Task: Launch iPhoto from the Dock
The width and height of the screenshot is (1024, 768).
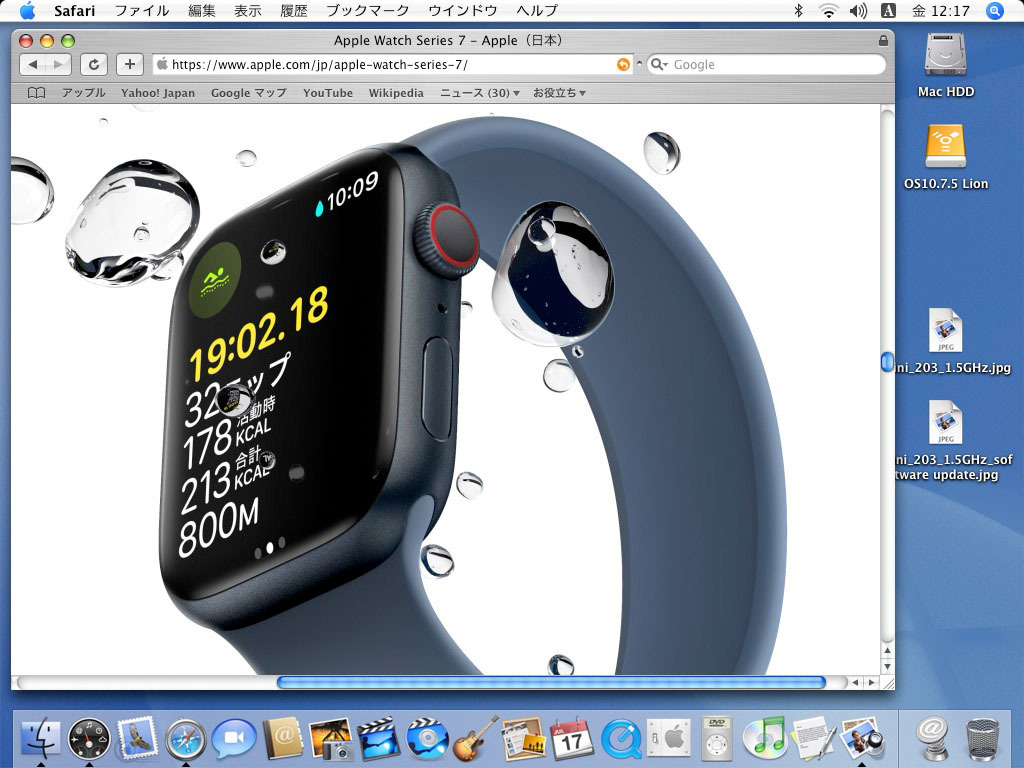Action: [x=331, y=739]
